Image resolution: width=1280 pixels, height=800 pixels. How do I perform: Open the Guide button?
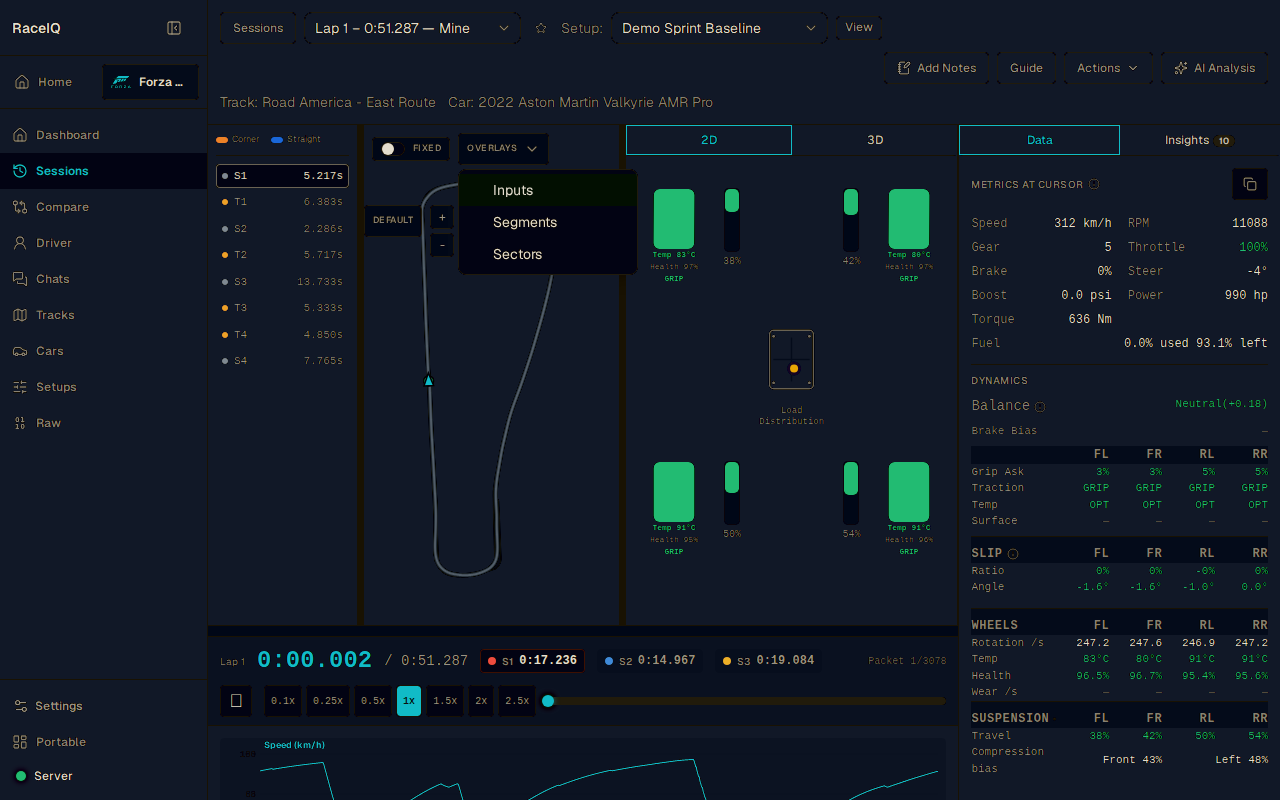click(1026, 68)
